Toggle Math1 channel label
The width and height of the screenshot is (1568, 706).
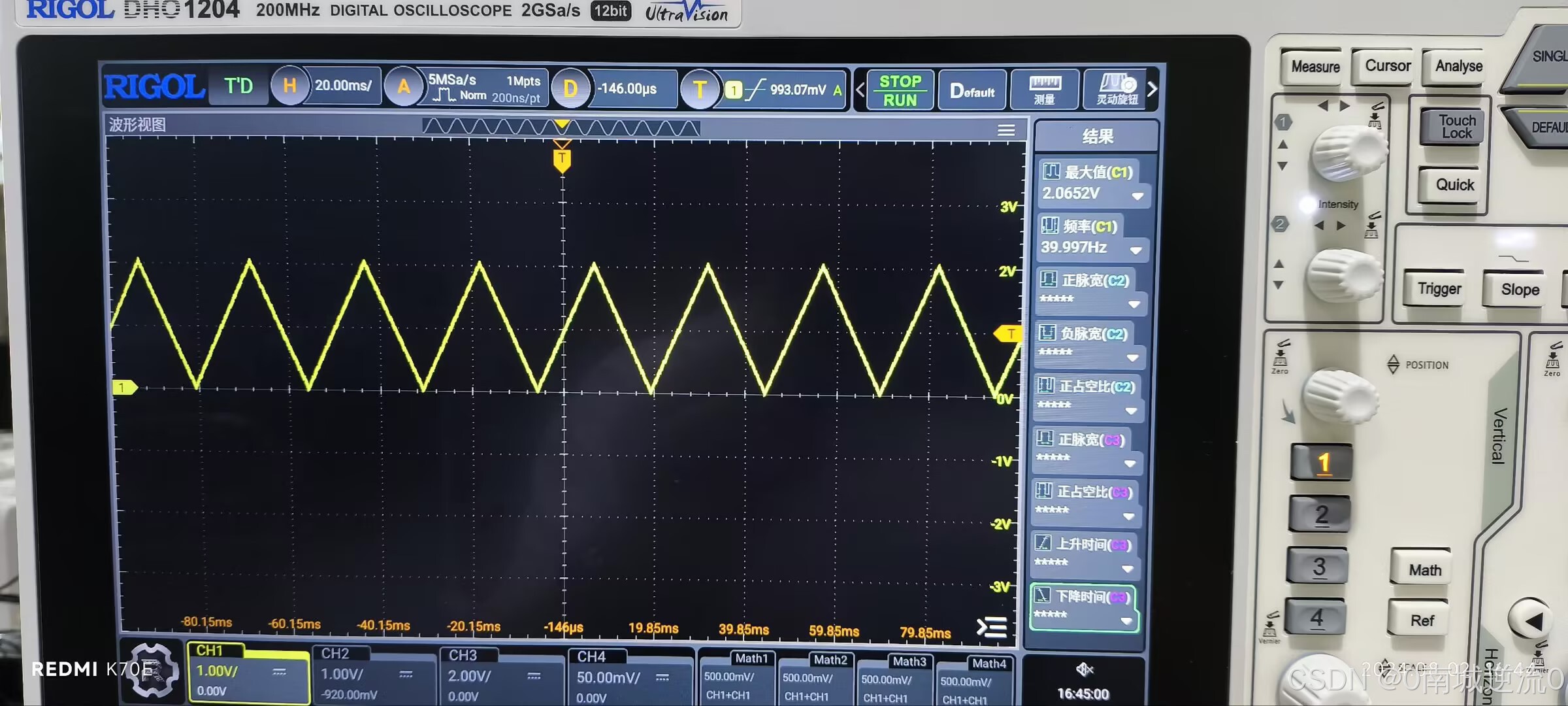tap(751, 658)
